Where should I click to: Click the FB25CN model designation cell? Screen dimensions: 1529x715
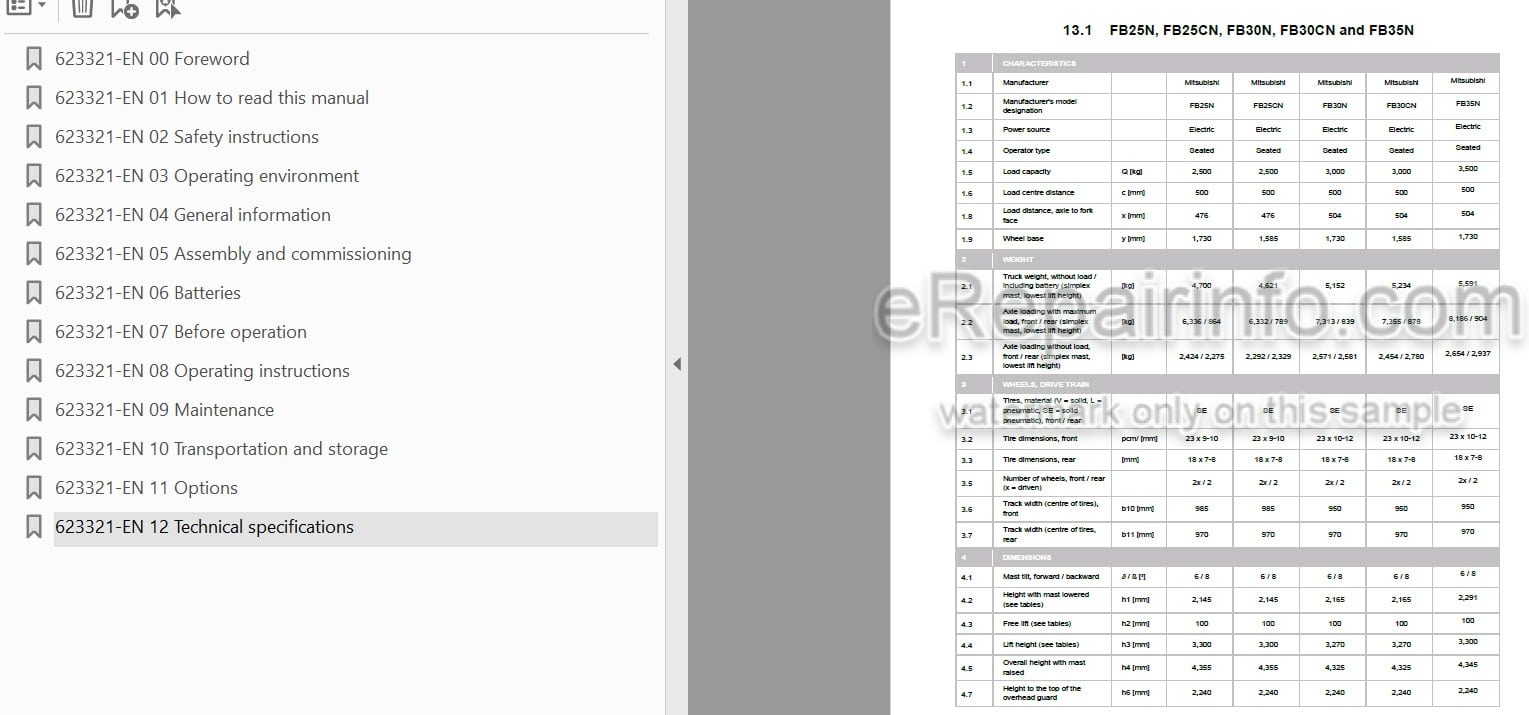1268,105
